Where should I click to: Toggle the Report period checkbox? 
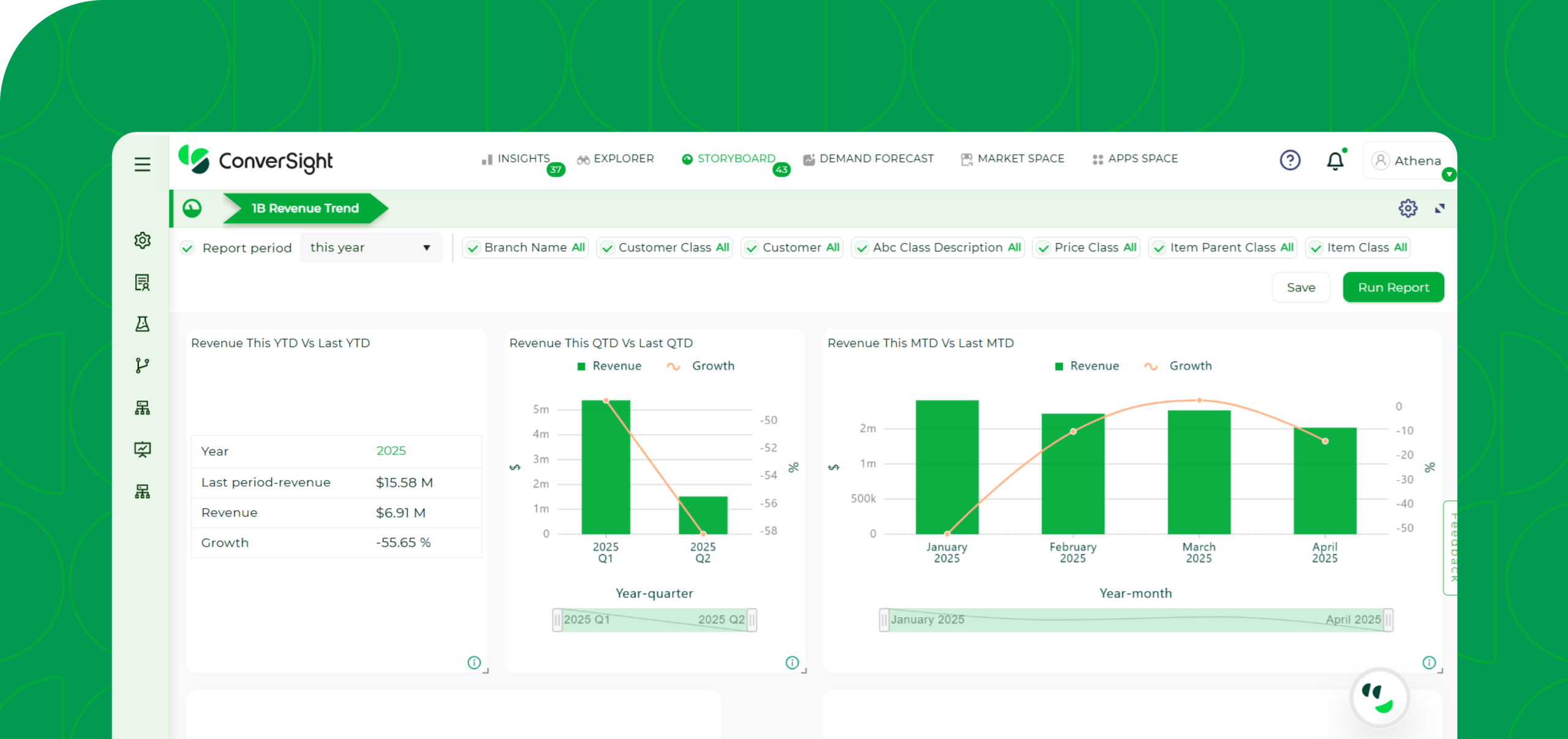pos(187,248)
